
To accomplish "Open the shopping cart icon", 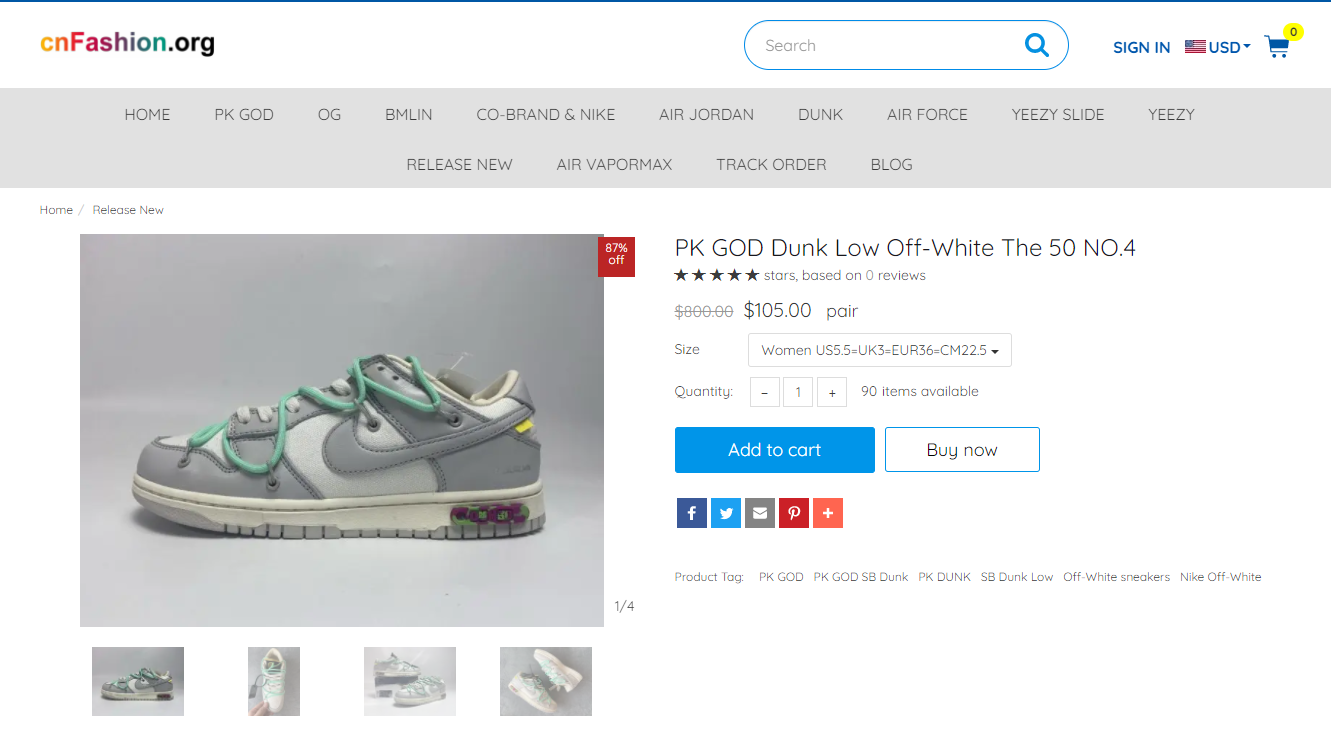I will (1277, 46).
